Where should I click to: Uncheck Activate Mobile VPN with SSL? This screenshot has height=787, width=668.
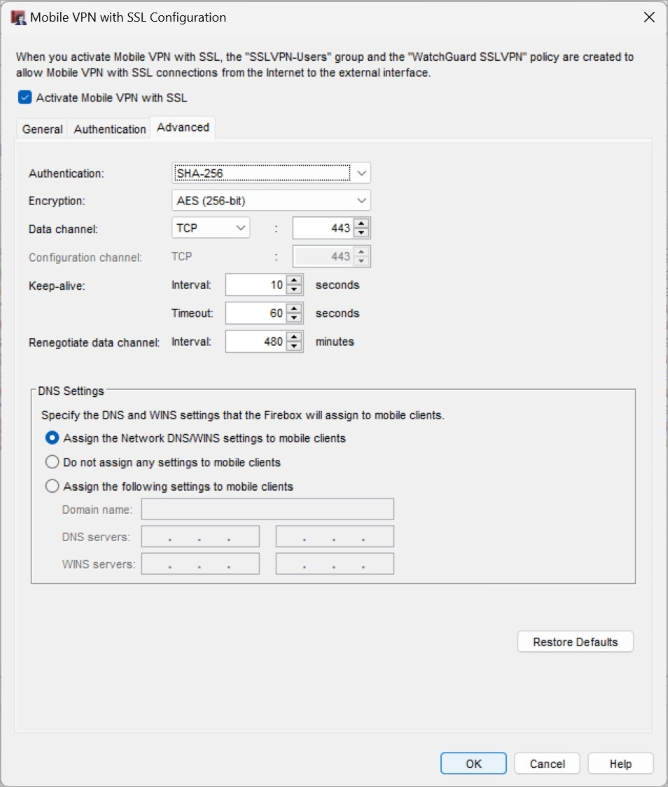pos(25,97)
